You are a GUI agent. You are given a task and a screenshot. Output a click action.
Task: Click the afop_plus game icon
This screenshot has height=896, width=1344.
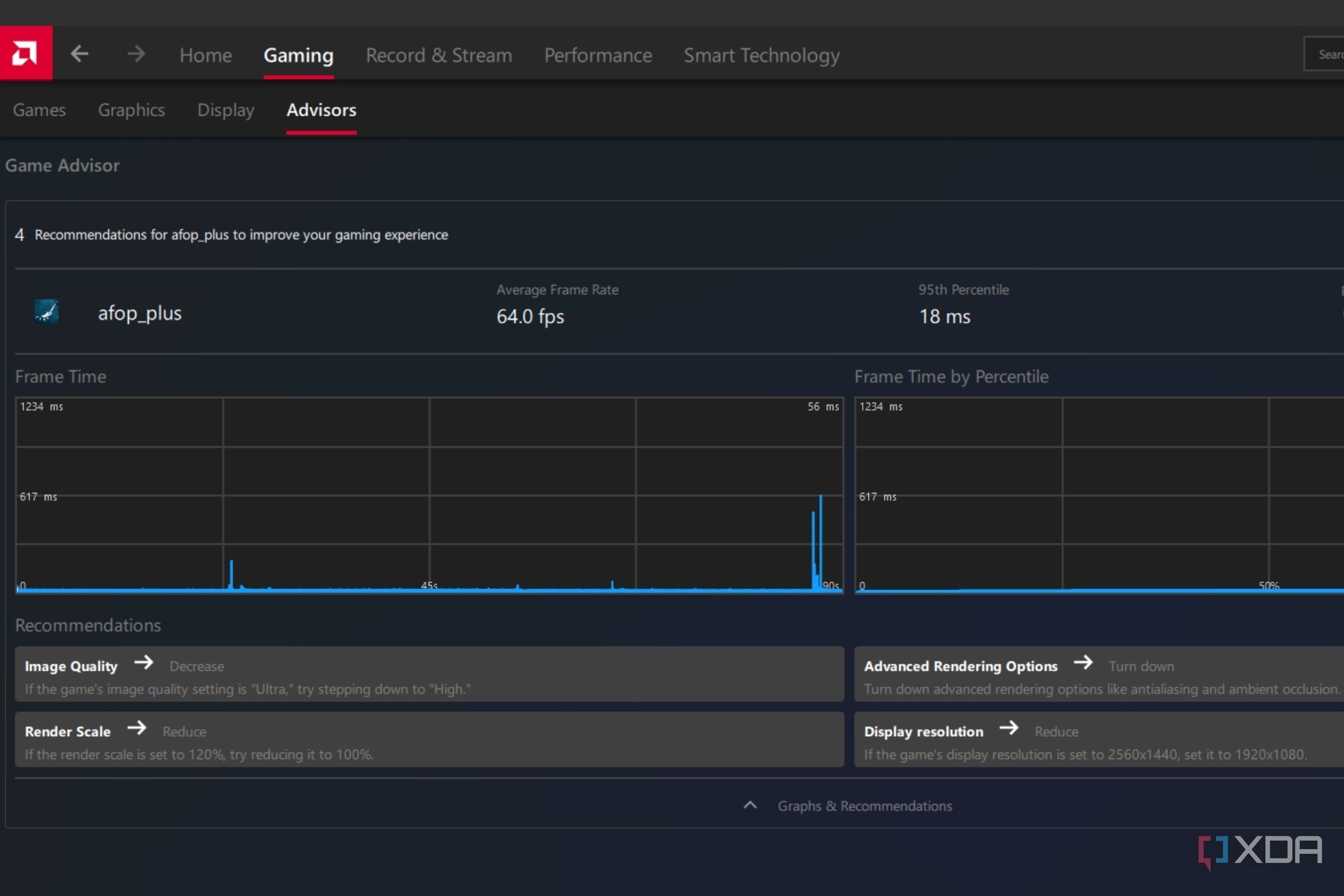tap(46, 312)
